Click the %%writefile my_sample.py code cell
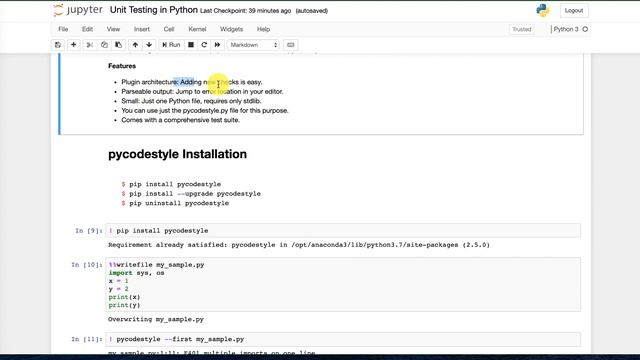 [x=343, y=285]
